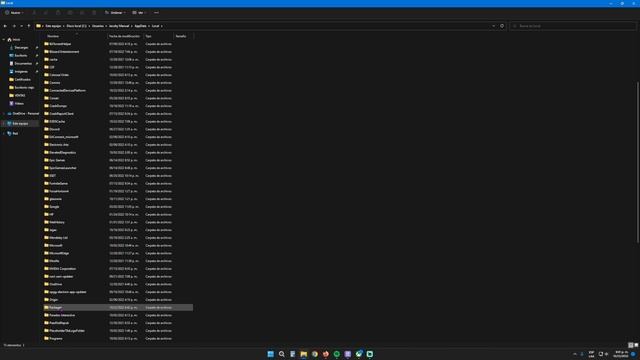Expand the Este equipo chevron

point(4,123)
